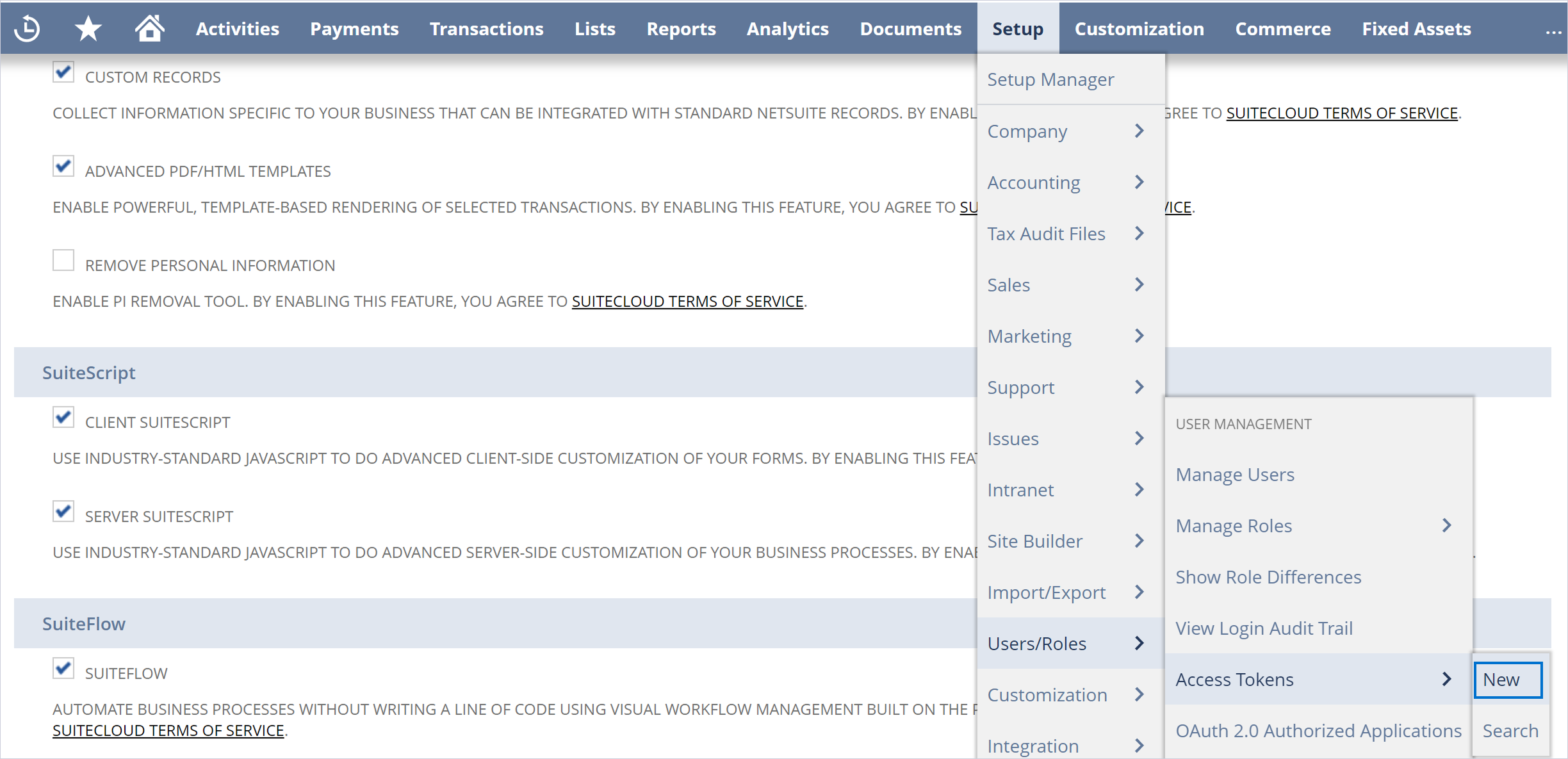The height and width of the screenshot is (759, 1568).
Task: Choose OAuth 2.0 Authorized Applications
Action: click(x=1318, y=730)
